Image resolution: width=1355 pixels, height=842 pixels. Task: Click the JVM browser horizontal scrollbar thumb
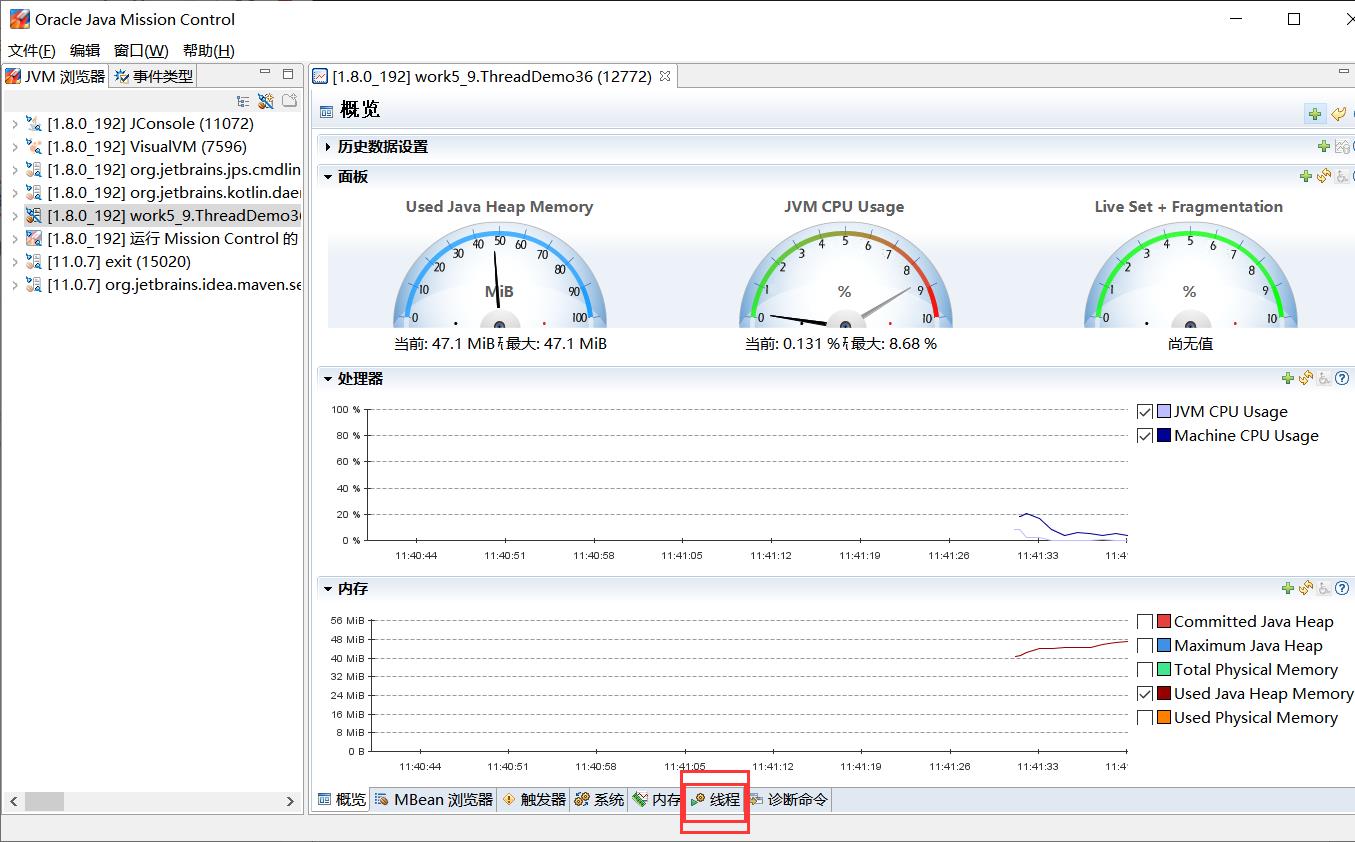click(x=45, y=801)
